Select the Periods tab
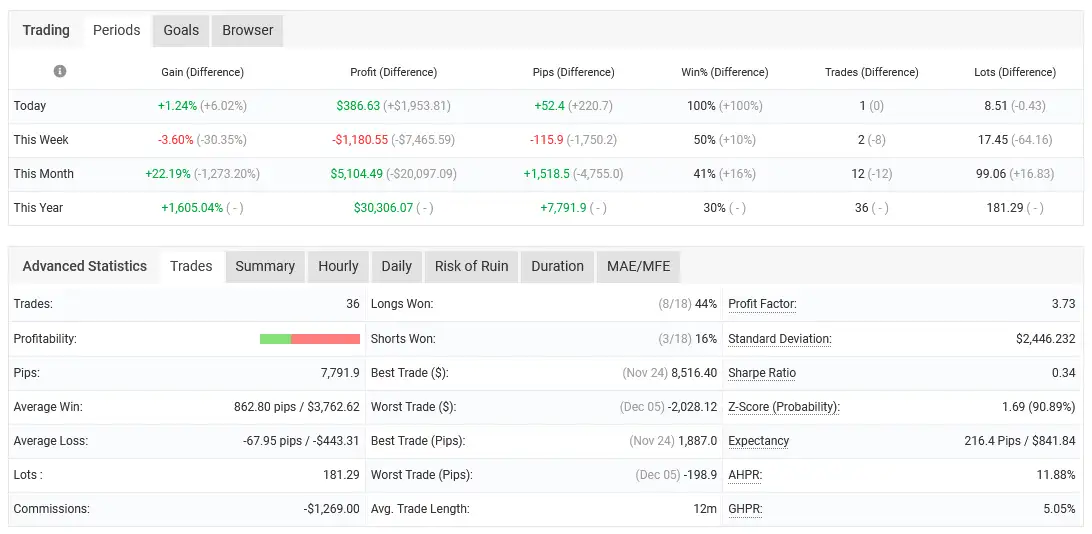The height and width of the screenshot is (534, 1092). pyautogui.click(x=117, y=30)
